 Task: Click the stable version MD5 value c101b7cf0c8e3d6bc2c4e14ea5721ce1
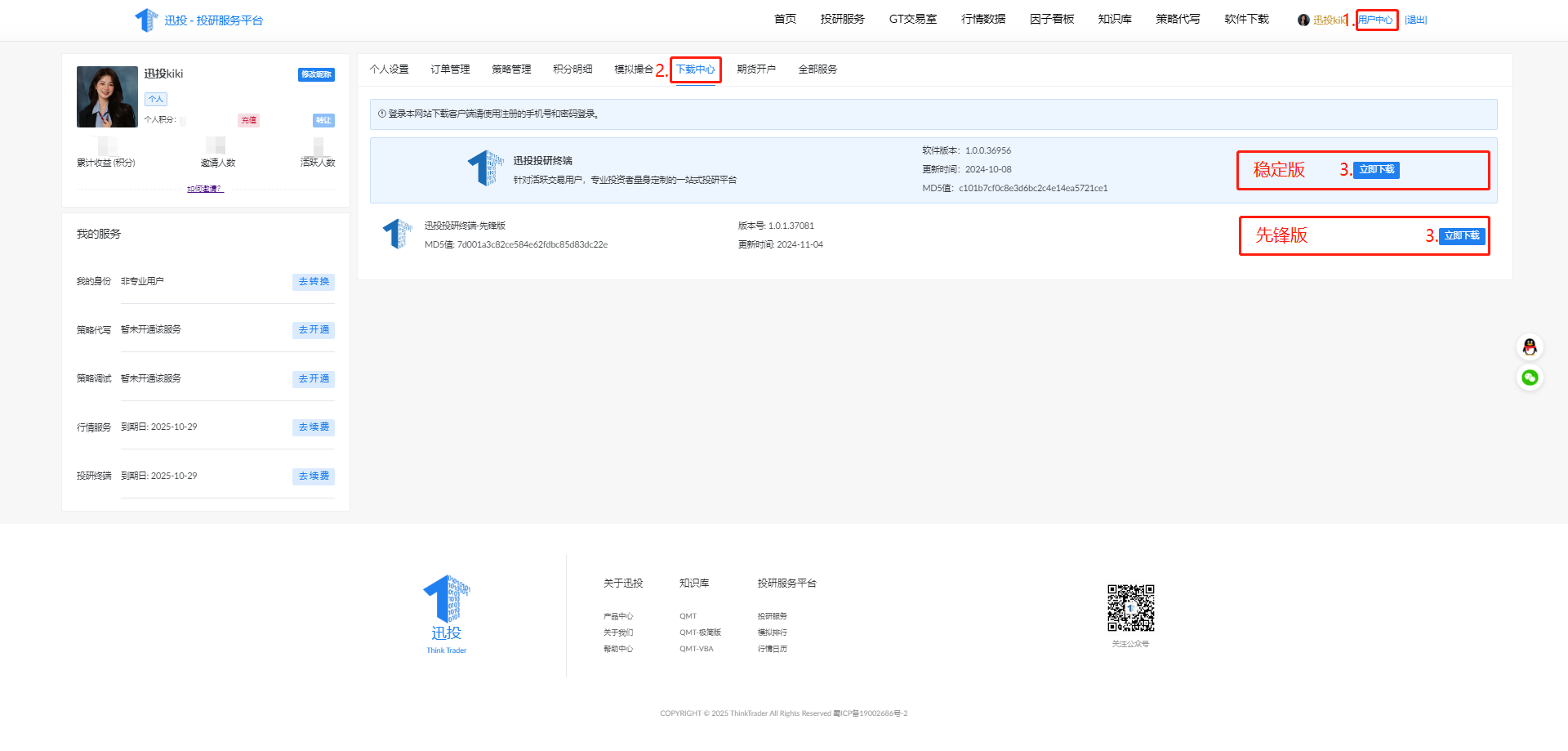pyautogui.click(x=1033, y=188)
